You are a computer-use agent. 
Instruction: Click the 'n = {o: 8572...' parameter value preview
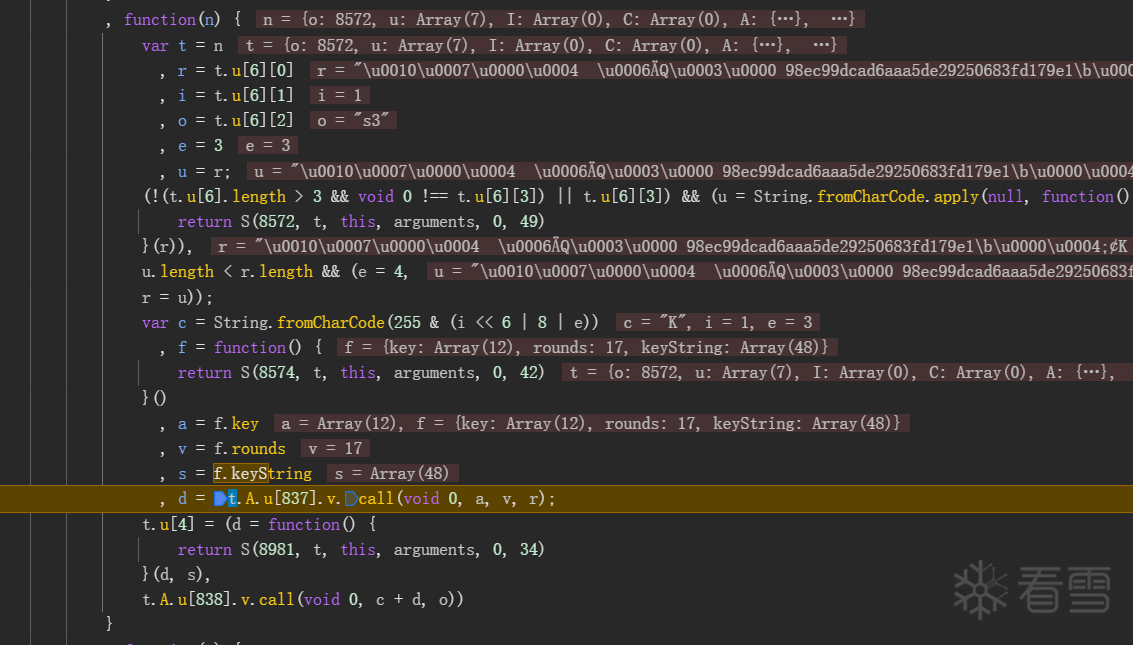tap(560, 19)
